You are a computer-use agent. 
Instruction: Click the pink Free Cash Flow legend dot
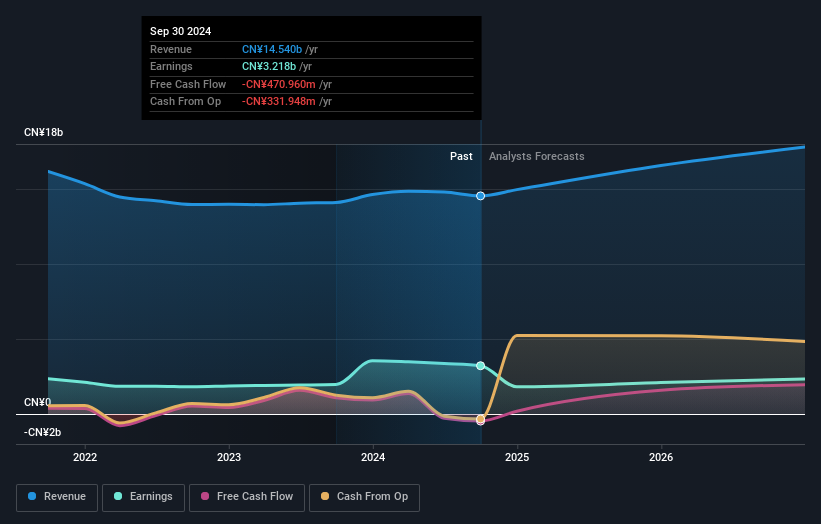click(205, 496)
